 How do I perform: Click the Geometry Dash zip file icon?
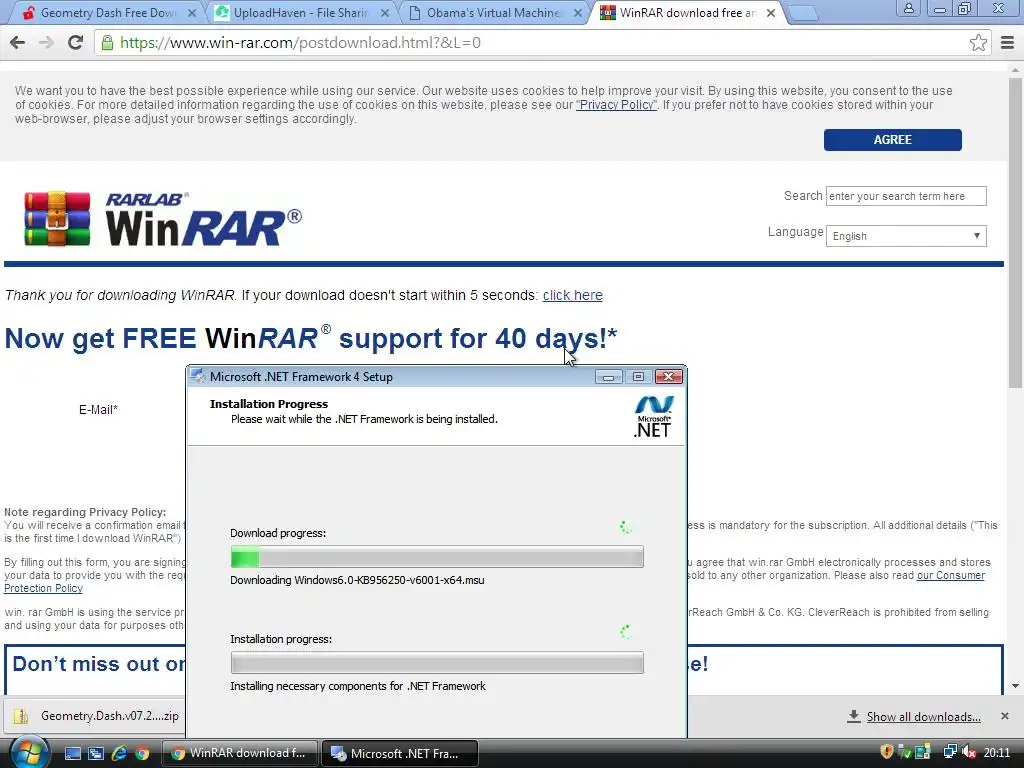click(x=21, y=716)
